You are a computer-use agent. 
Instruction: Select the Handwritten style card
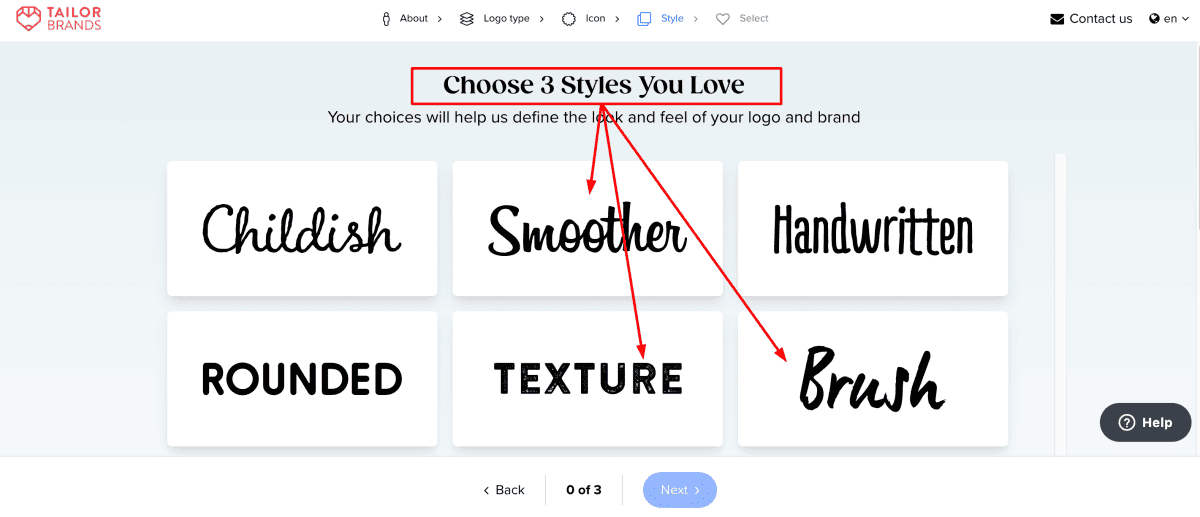873,228
